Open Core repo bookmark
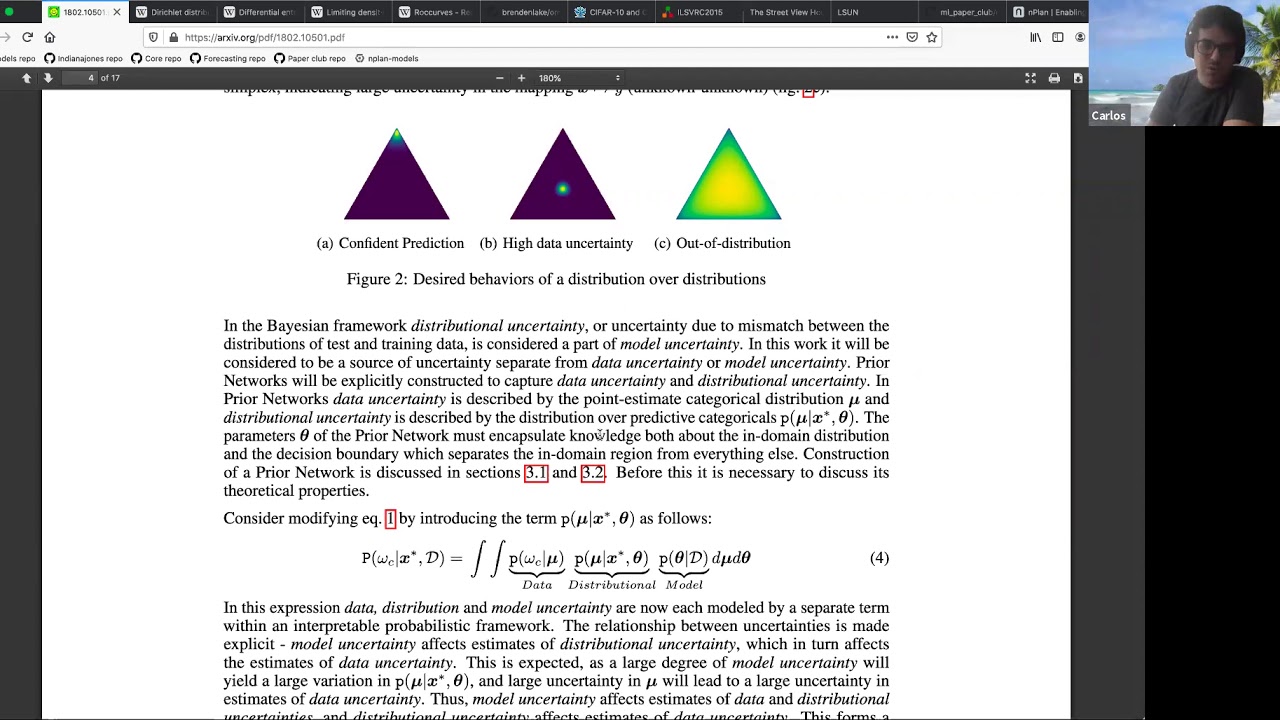This screenshot has width=1280, height=720. 156,58
